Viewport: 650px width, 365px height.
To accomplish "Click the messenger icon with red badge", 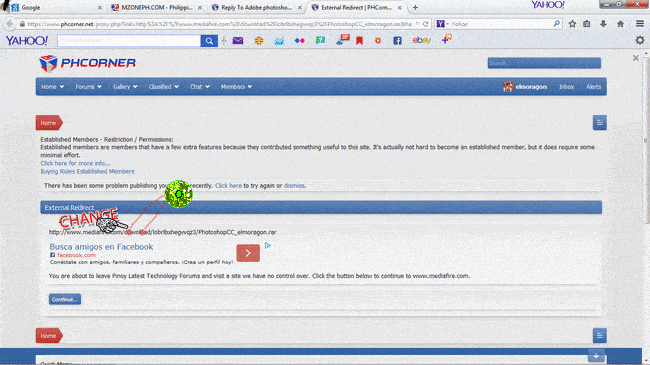I will pyautogui.click(x=343, y=40).
